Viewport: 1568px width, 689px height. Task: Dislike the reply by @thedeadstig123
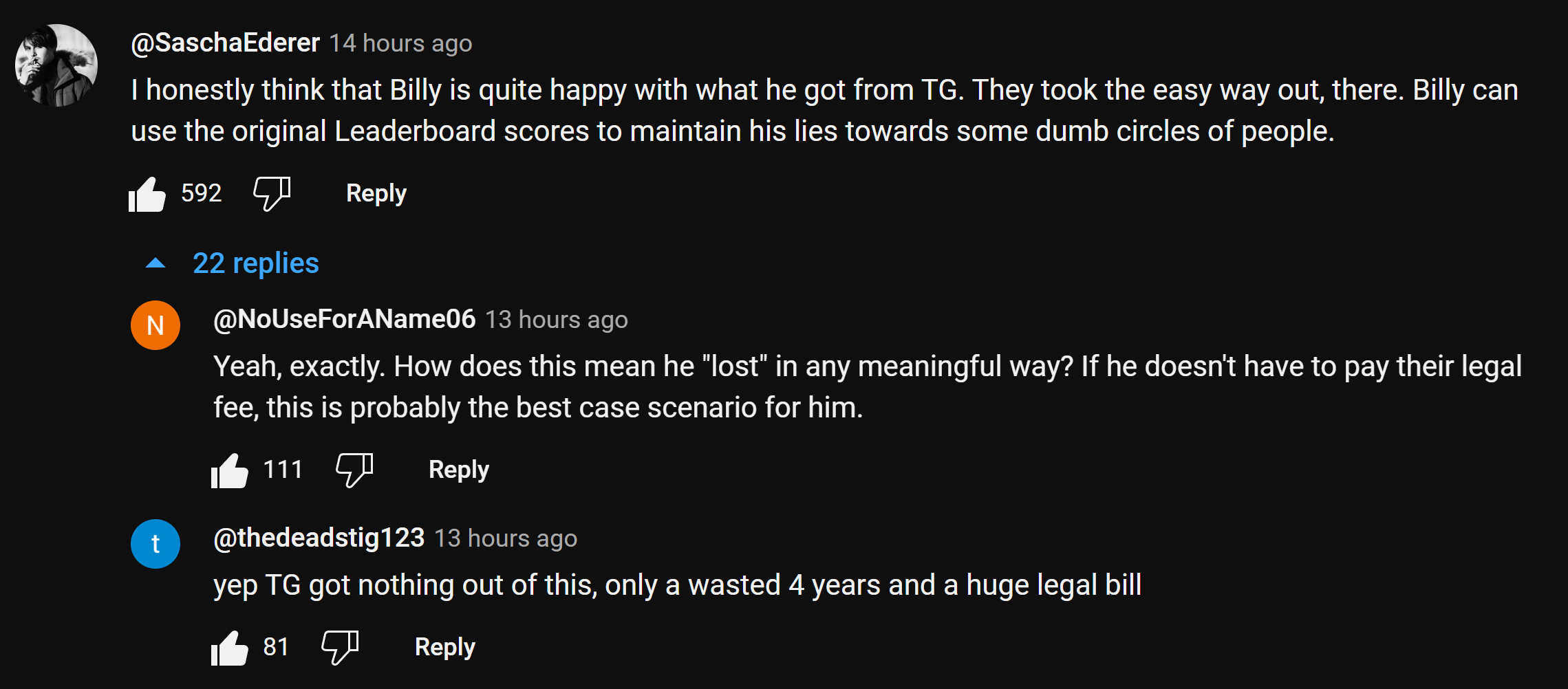[341, 647]
